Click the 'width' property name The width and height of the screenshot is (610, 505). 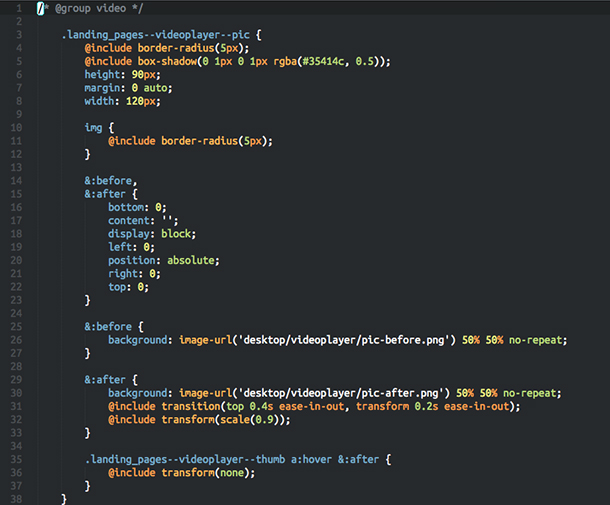click(100, 101)
